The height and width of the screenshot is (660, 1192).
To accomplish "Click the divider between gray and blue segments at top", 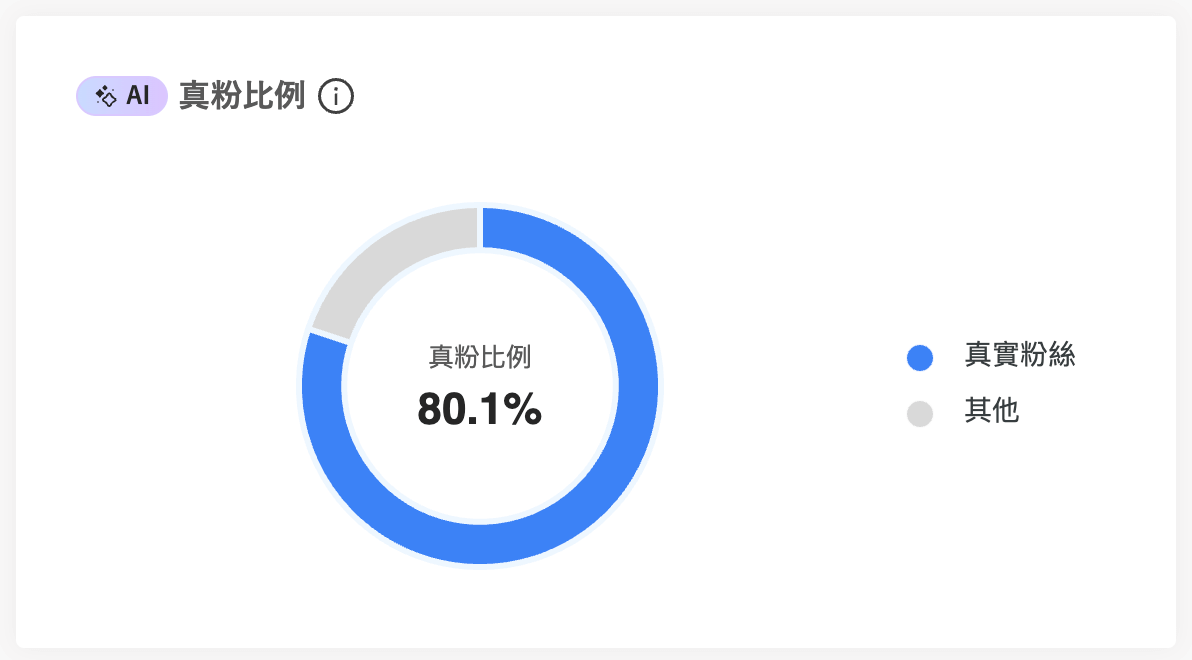I will (480, 227).
